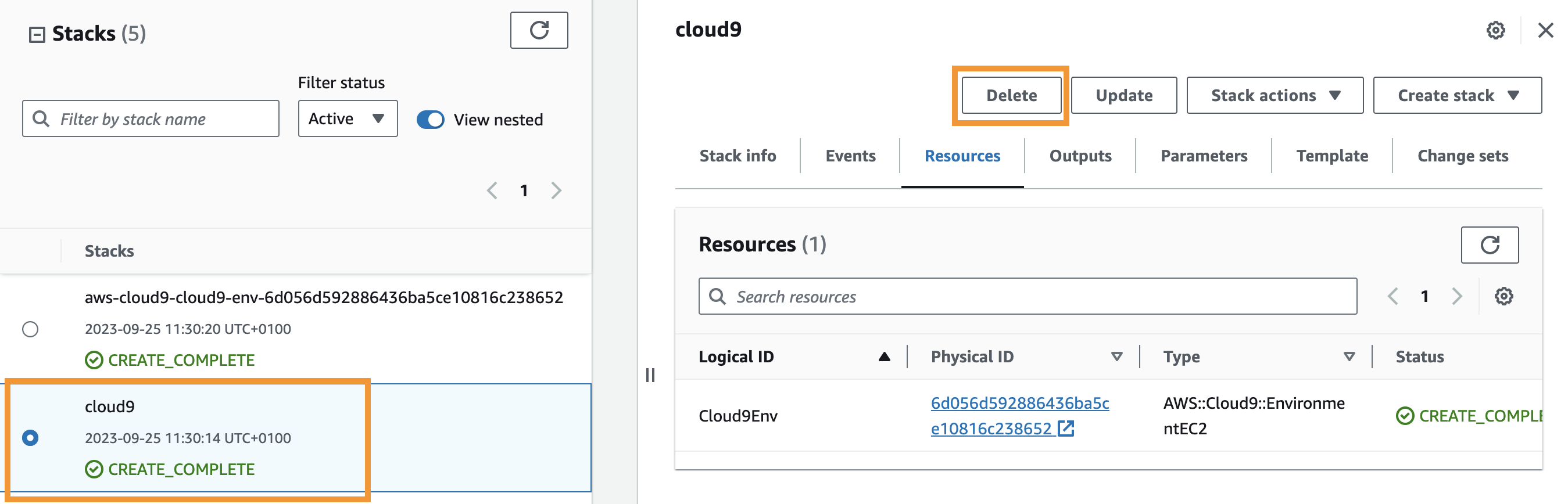The image size is (1568, 504).
Task: Select the cloud9 stack radio button
Action: (30, 438)
